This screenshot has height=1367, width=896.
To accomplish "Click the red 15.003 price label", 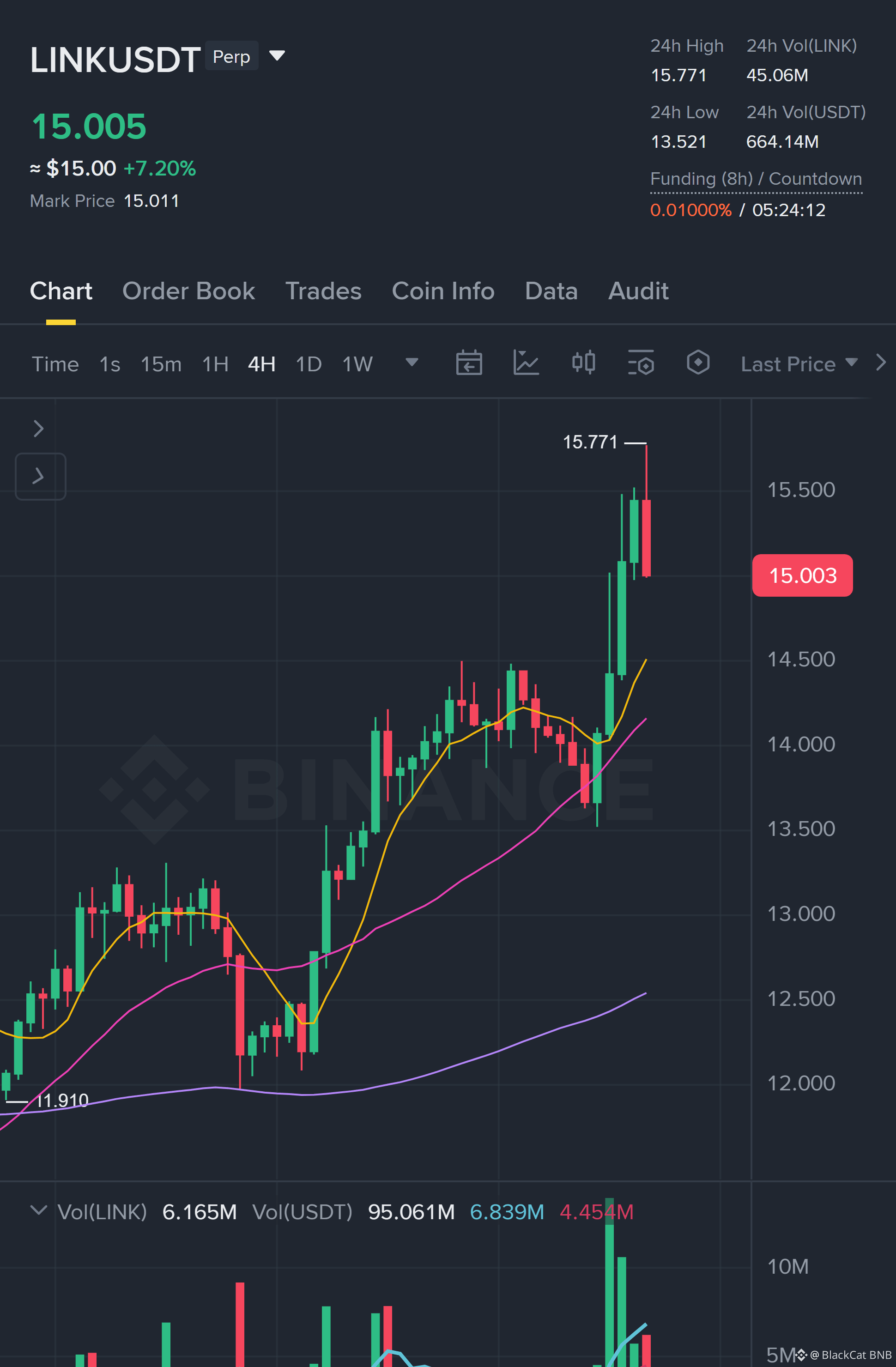I will 802,575.
